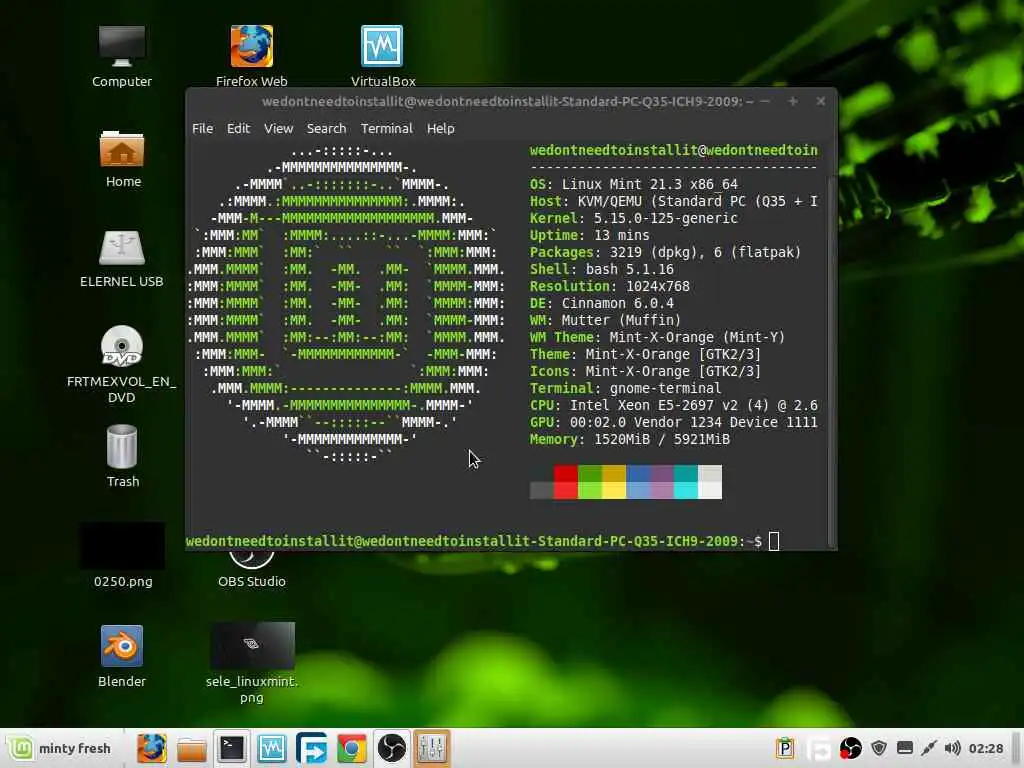This screenshot has width=1024, height=768.
Task: Click the terminal vertical scrollbar
Action: (x=831, y=360)
